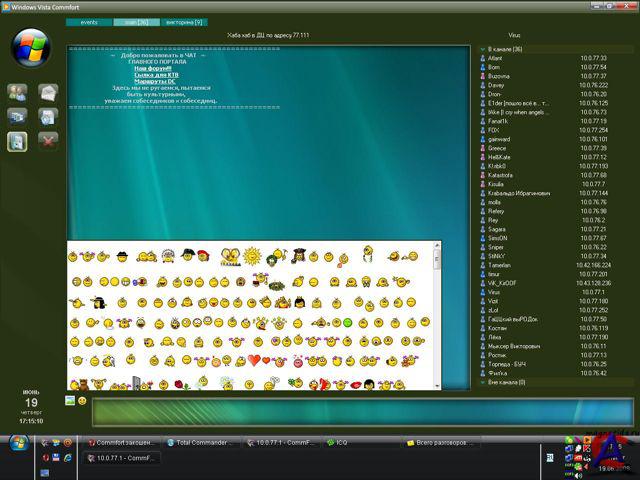The height and width of the screenshot is (480, 640).
Task: Click the Windows Start button
Action: pos(19,442)
